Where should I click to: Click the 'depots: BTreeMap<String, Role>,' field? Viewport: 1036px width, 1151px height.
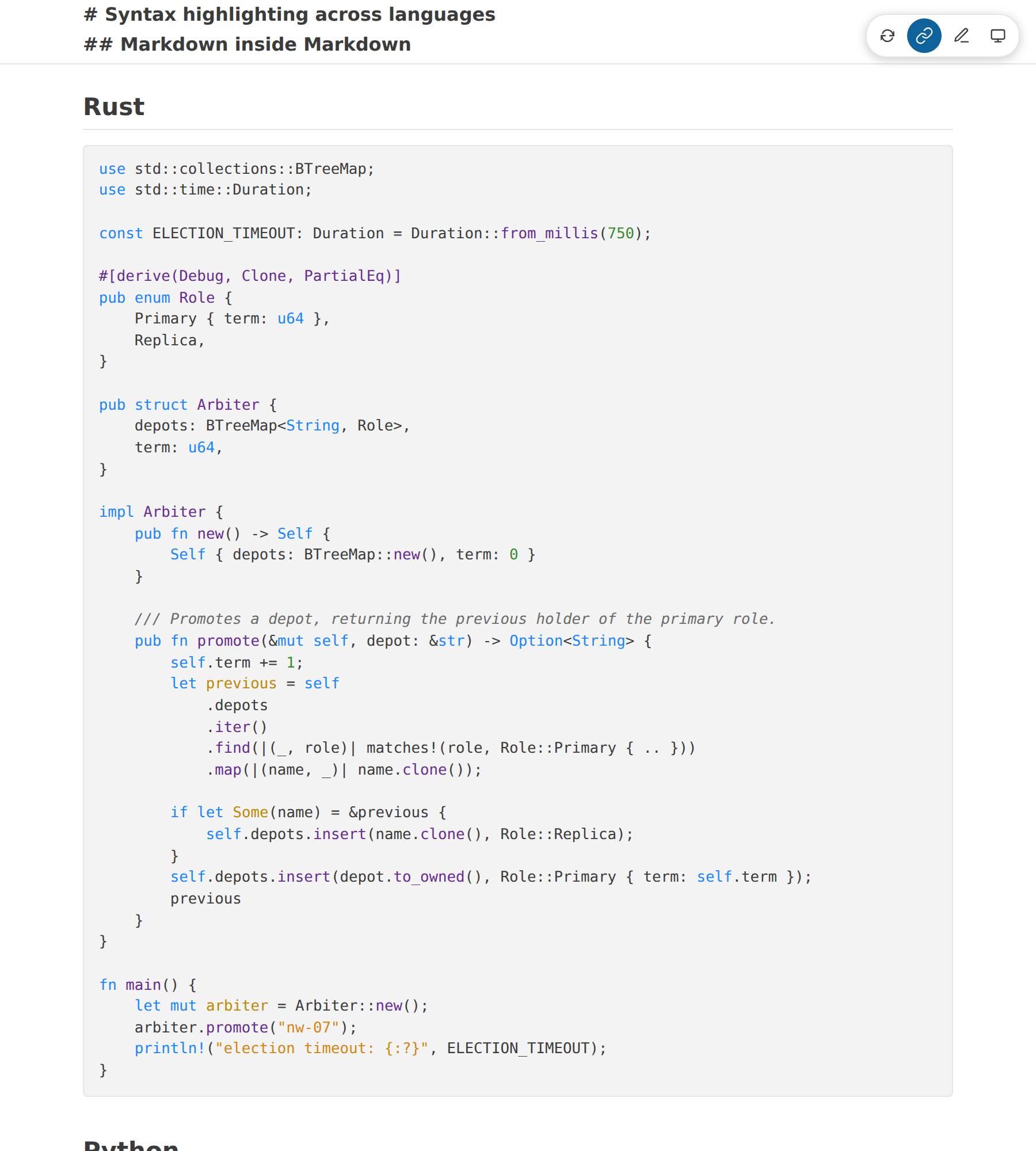click(272, 425)
